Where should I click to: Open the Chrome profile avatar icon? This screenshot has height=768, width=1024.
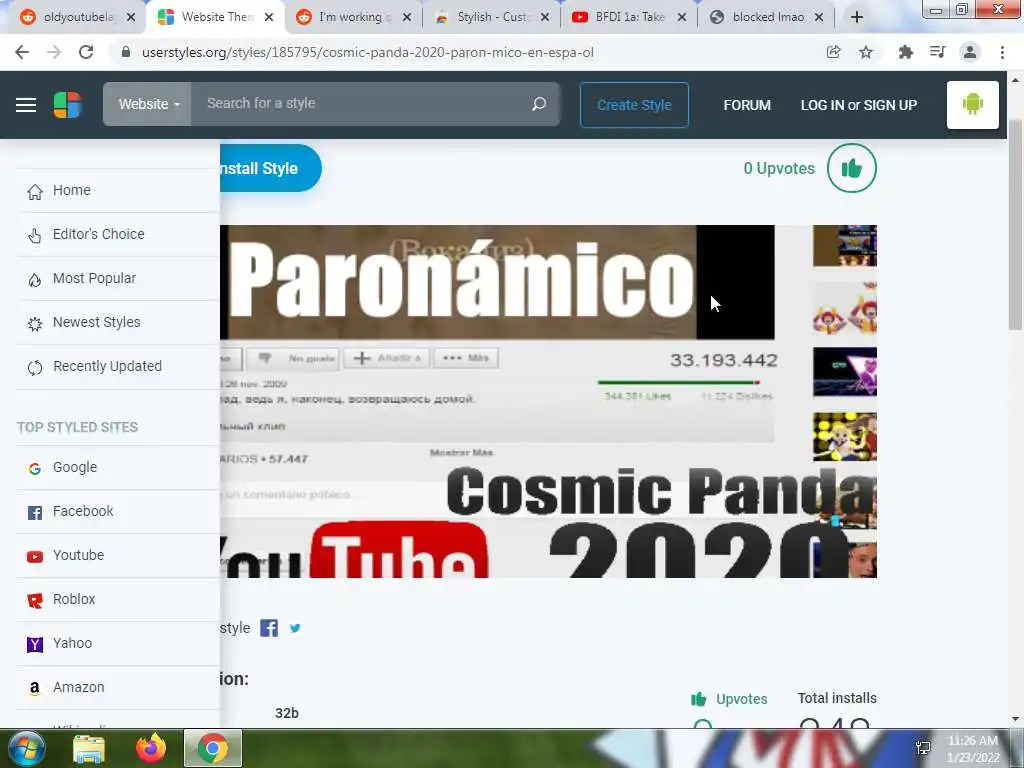[x=970, y=52]
